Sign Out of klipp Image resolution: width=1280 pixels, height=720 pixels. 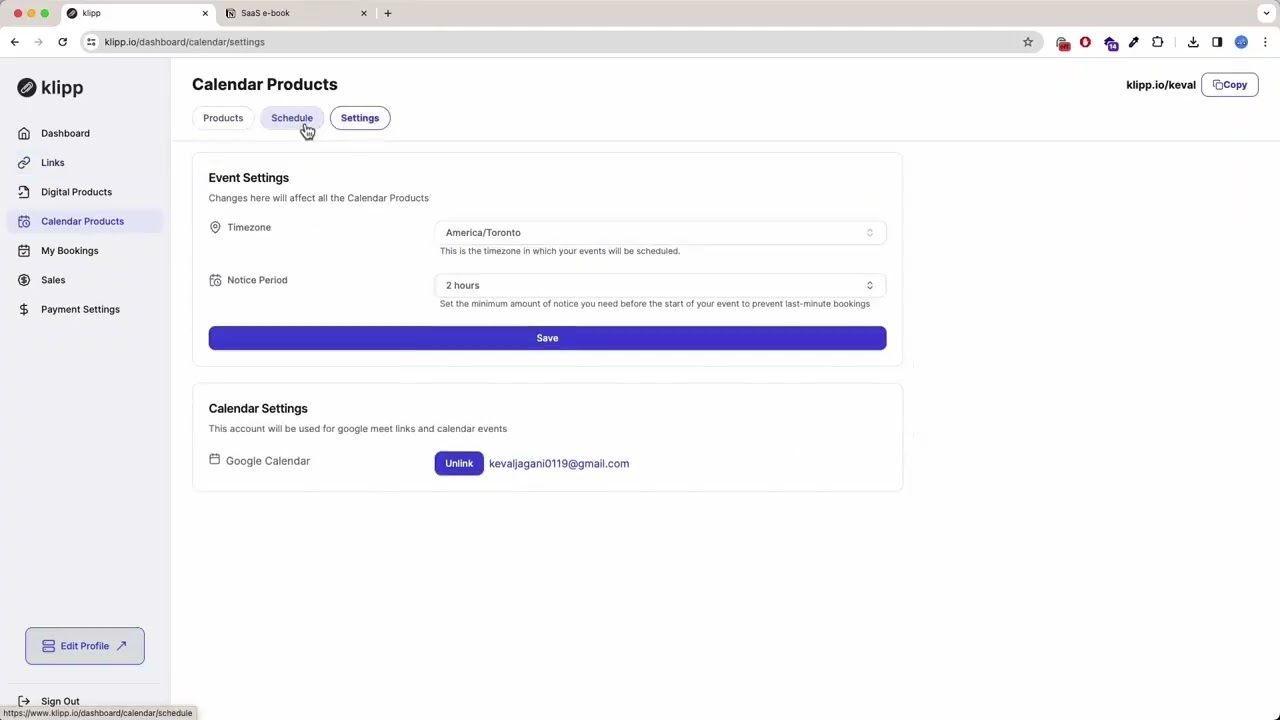pyautogui.click(x=60, y=701)
